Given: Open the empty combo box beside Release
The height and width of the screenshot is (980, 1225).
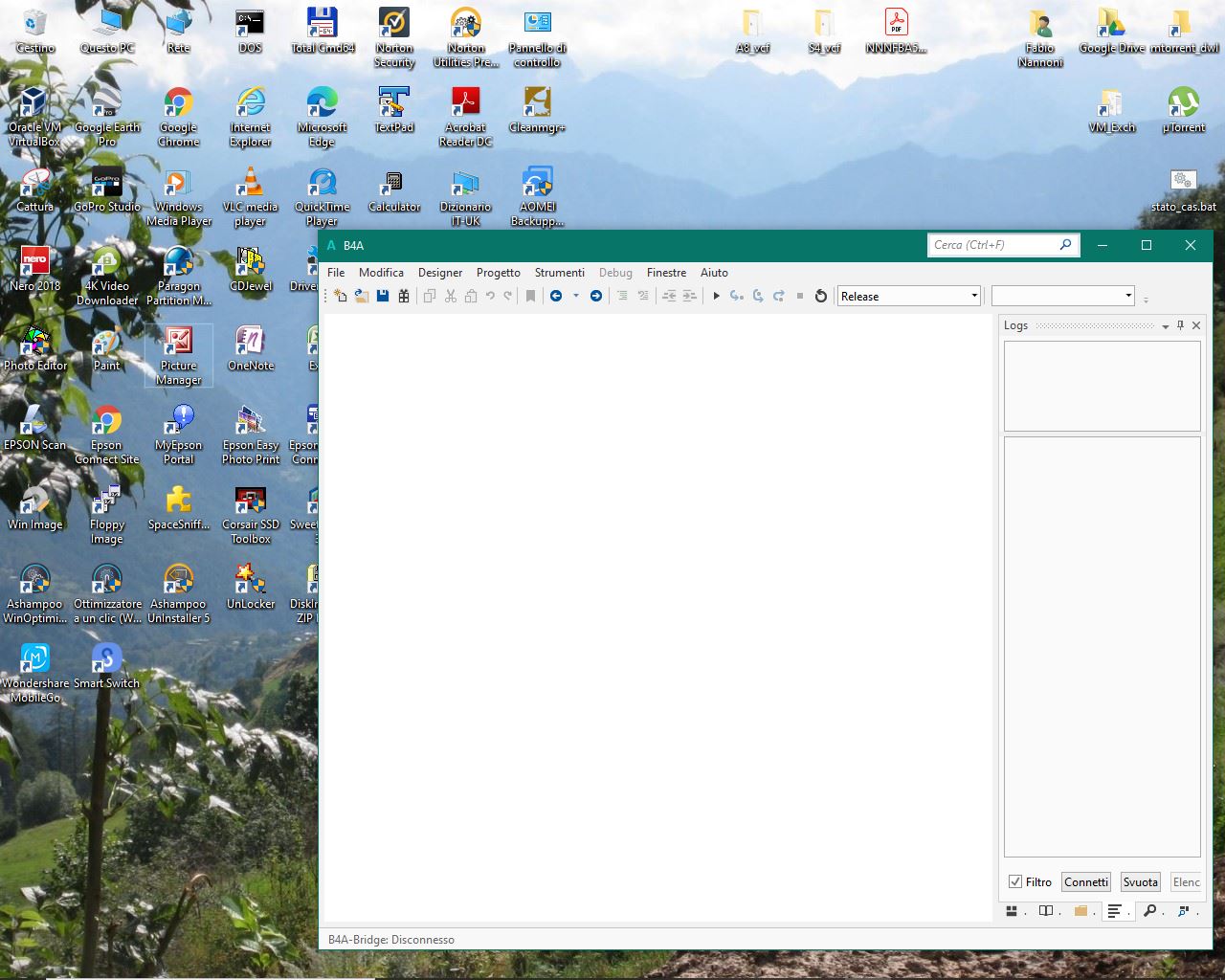Looking at the screenshot, I should [1063, 296].
